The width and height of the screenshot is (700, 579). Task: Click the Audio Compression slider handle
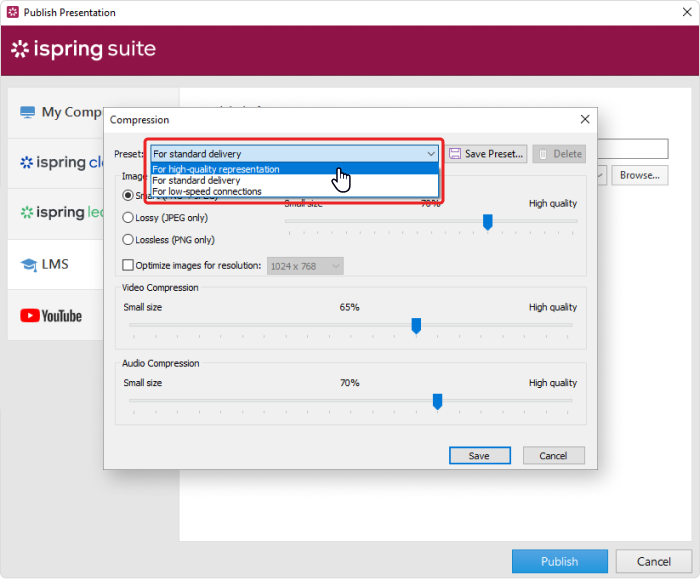pos(438,401)
